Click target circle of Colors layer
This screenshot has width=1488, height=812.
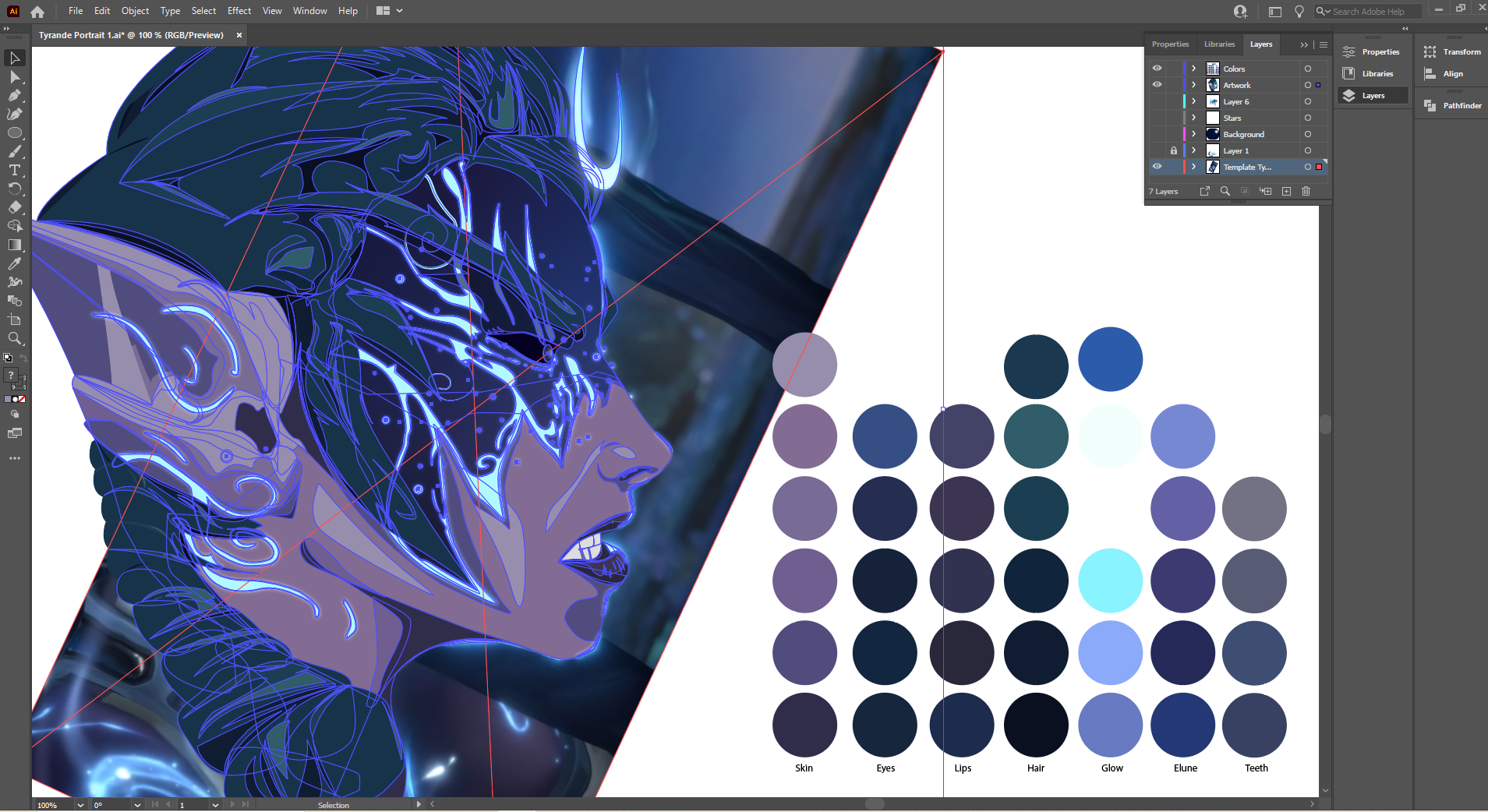pos(1308,69)
